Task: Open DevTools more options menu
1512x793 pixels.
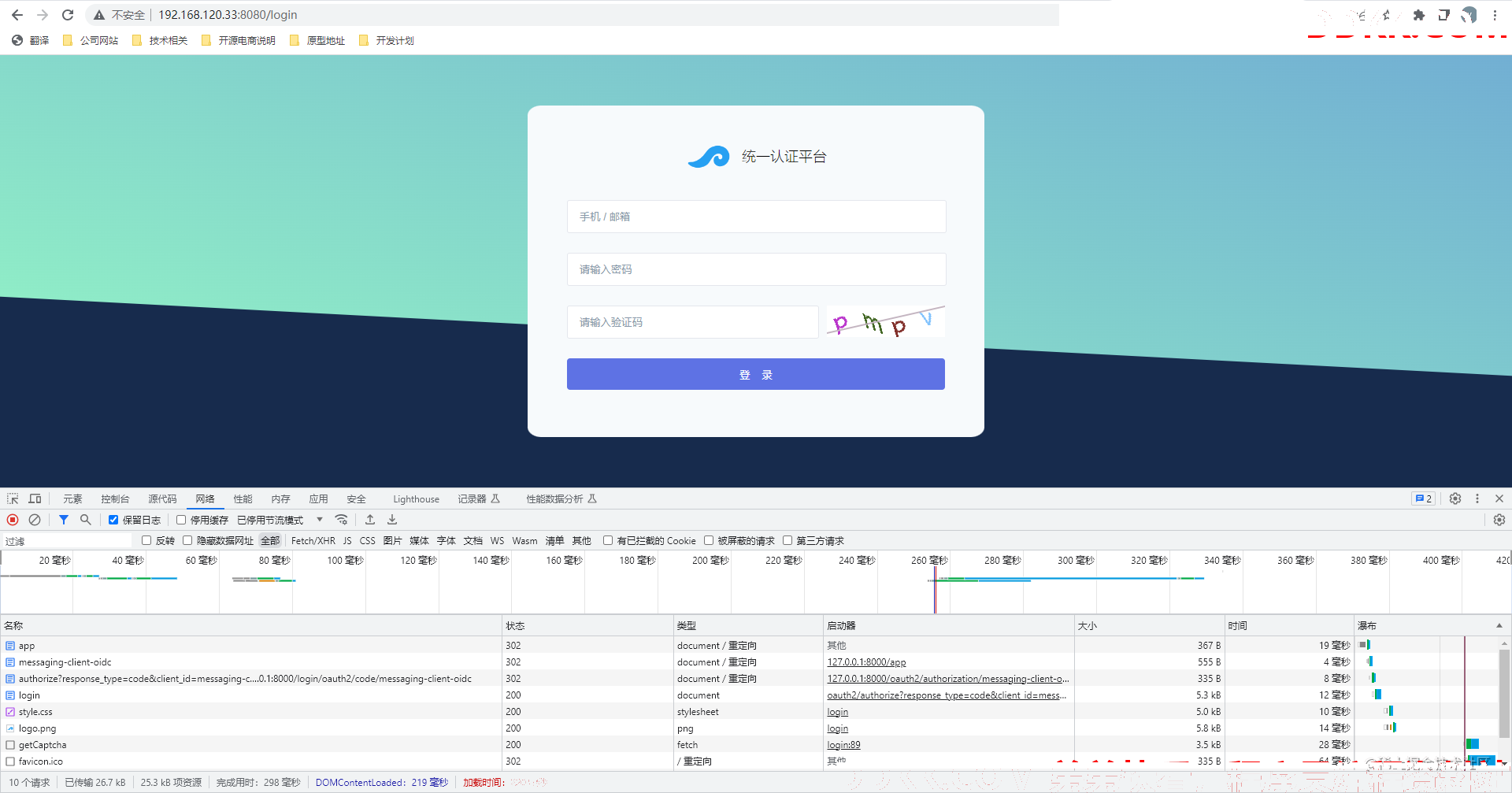Action: point(1477,498)
